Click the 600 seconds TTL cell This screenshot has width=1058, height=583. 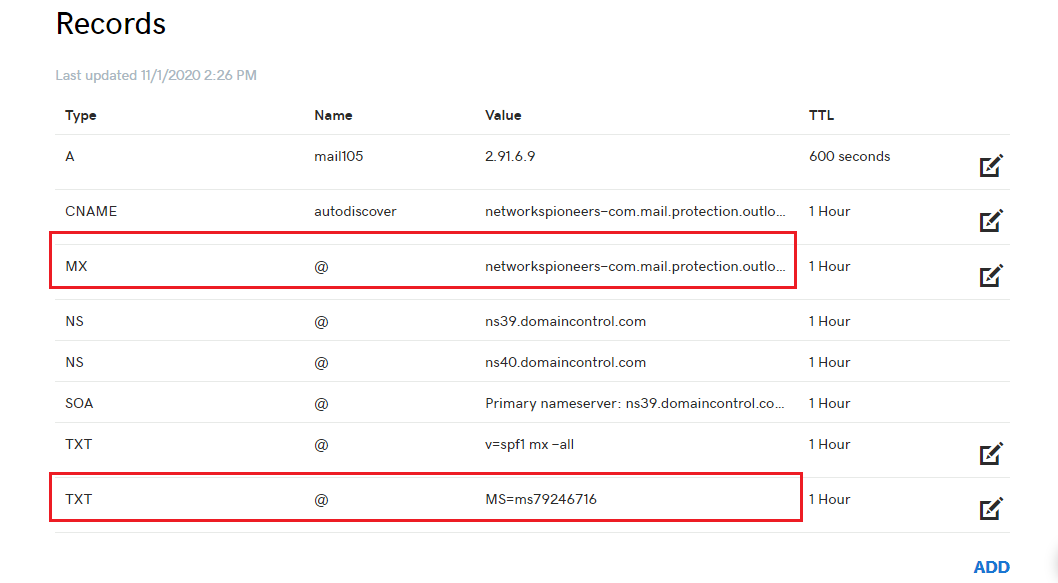click(849, 157)
